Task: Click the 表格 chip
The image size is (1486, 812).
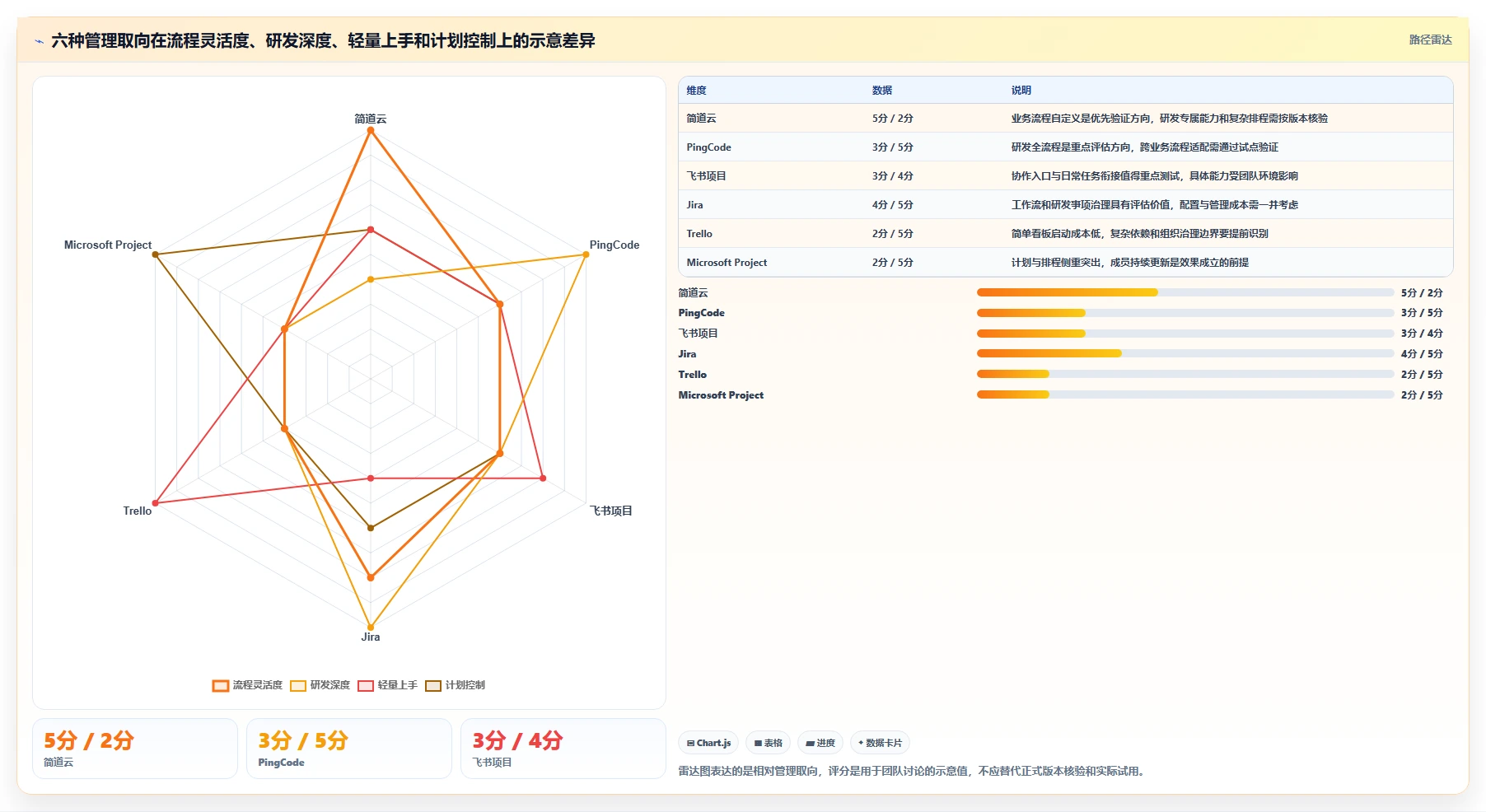Action: point(768,743)
